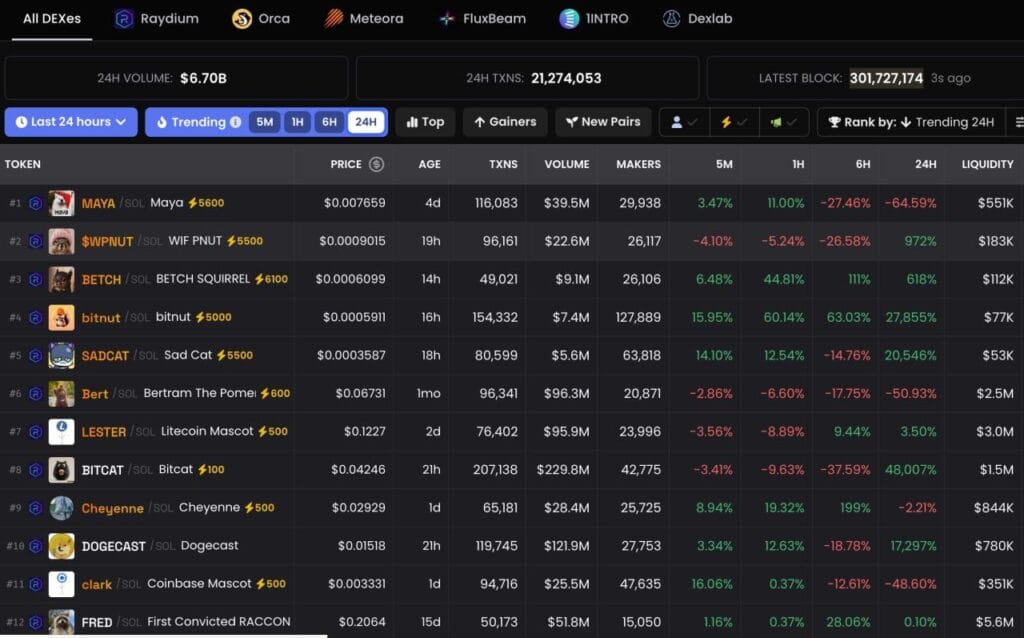Image resolution: width=1024 pixels, height=638 pixels.
Task: Sort by the AGE column header
Action: click(429, 165)
